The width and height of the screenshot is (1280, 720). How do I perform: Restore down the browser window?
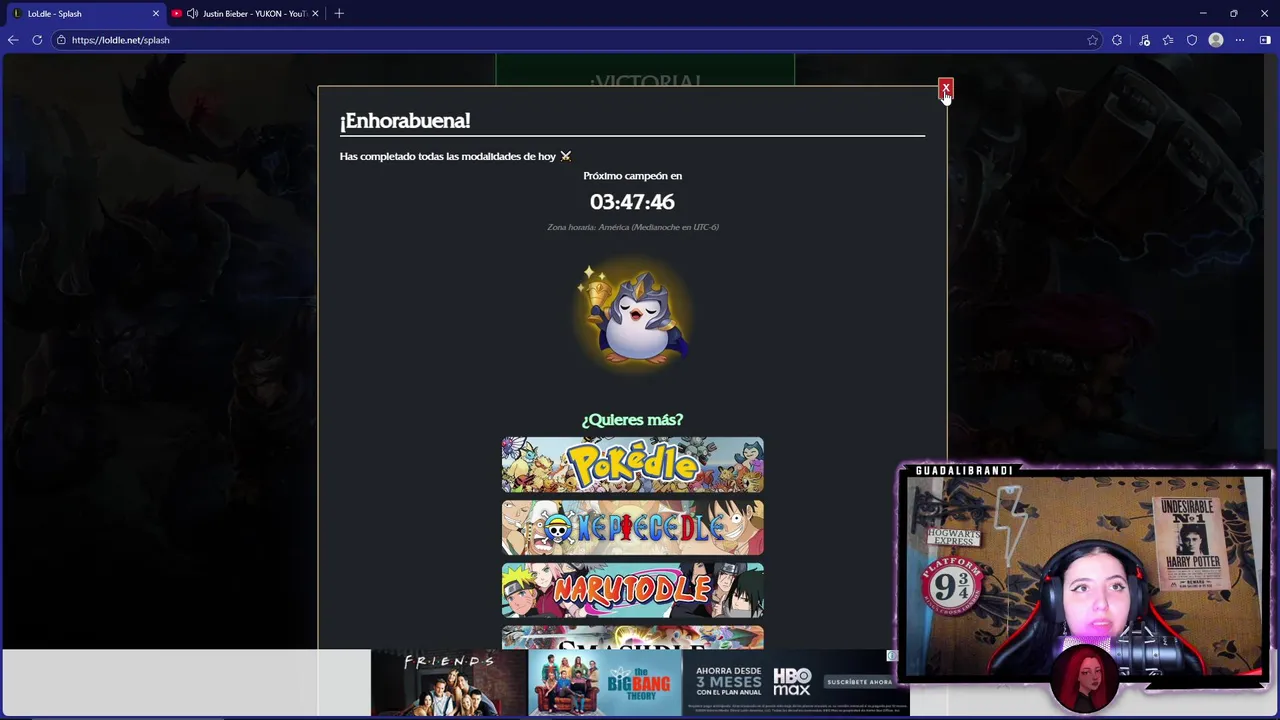1233,14
